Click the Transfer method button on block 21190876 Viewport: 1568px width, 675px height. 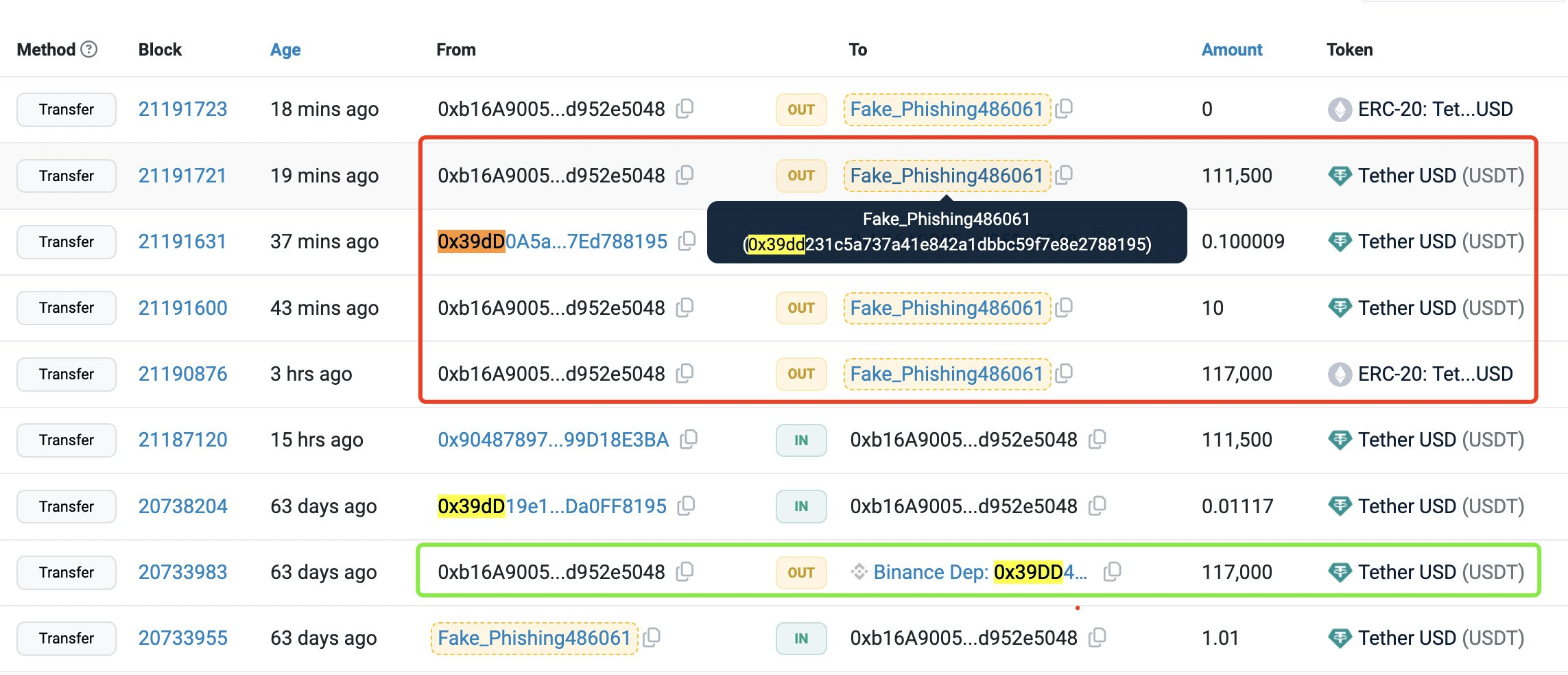click(x=66, y=374)
